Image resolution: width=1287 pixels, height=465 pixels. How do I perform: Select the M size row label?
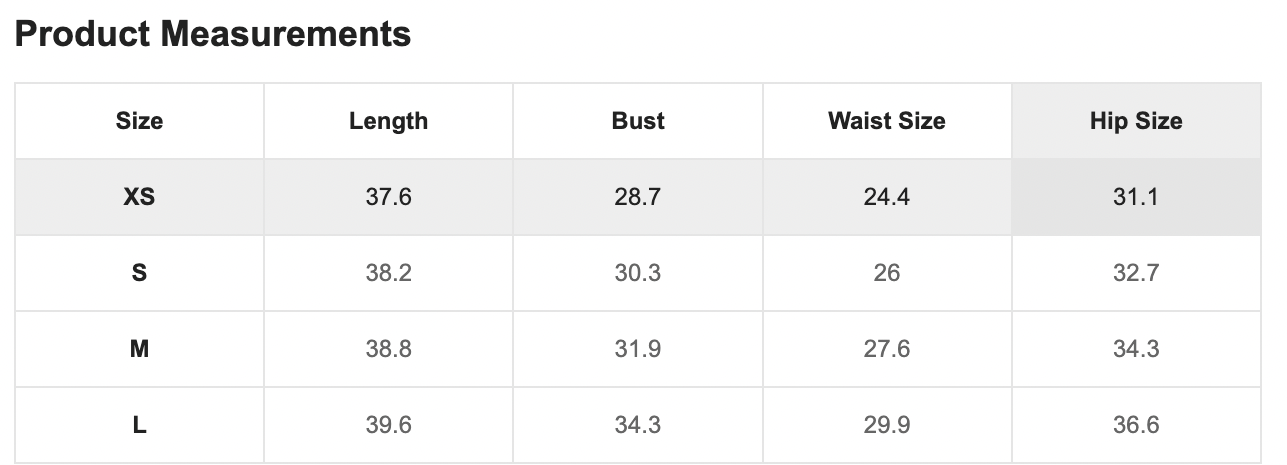pyautogui.click(x=139, y=349)
